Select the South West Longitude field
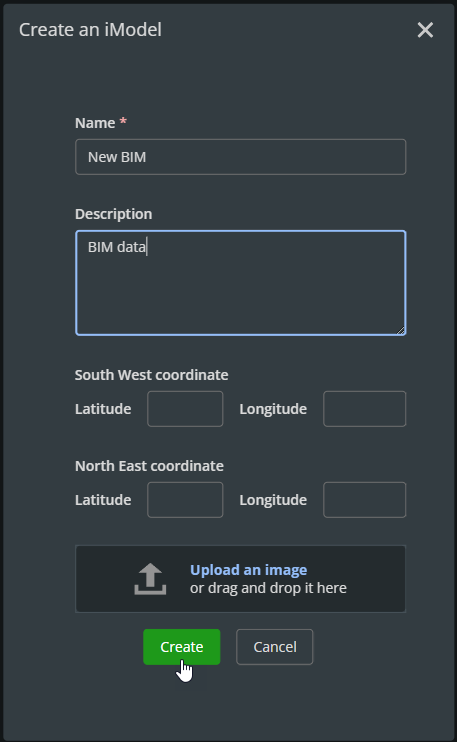The height and width of the screenshot is (742, 457). [364, 409]
